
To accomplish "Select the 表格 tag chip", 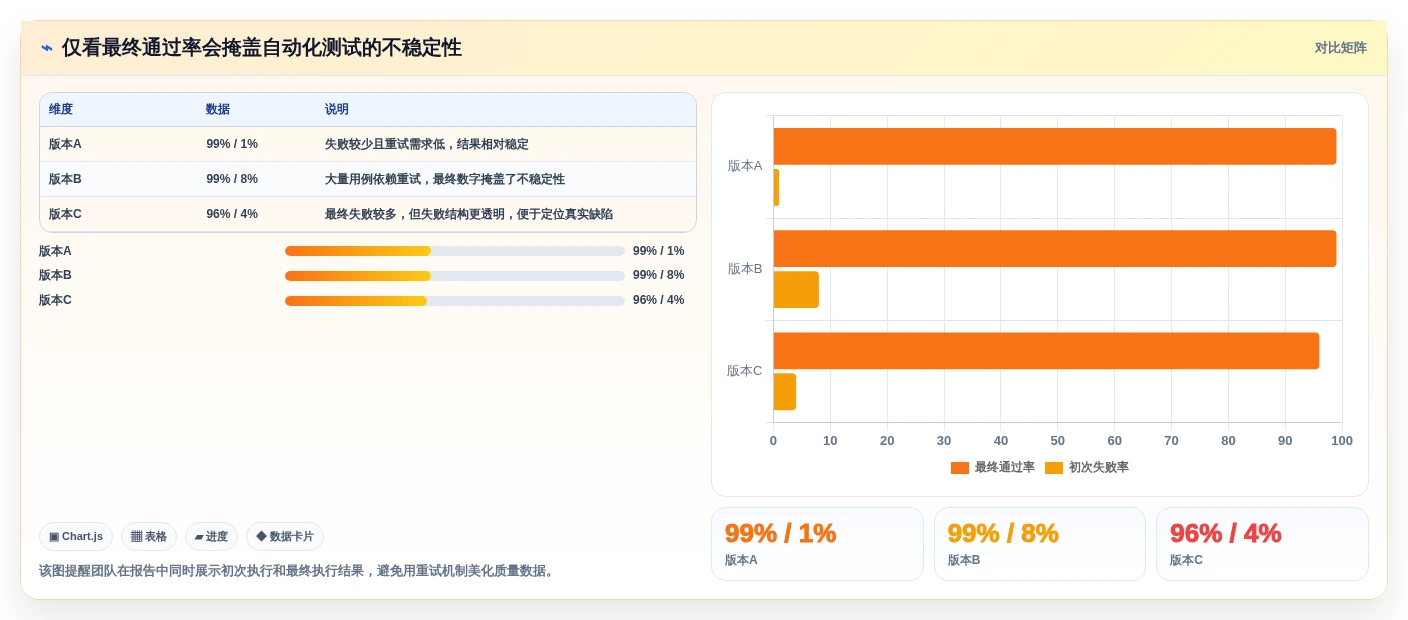I will 149,537.
